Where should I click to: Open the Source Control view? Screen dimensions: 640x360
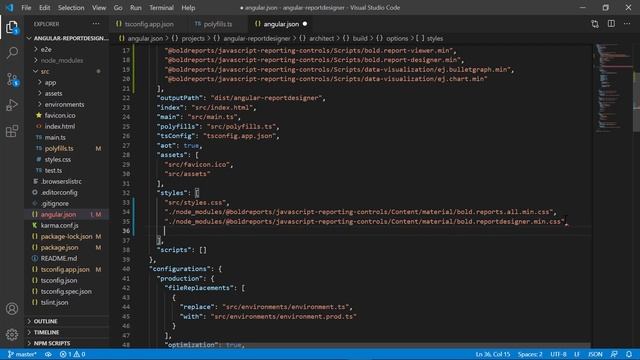[12, 79]
